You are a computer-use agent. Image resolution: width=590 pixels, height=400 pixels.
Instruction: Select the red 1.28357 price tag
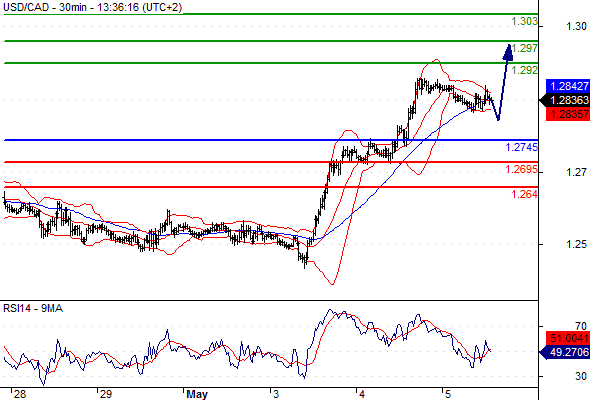coord(568,114)
